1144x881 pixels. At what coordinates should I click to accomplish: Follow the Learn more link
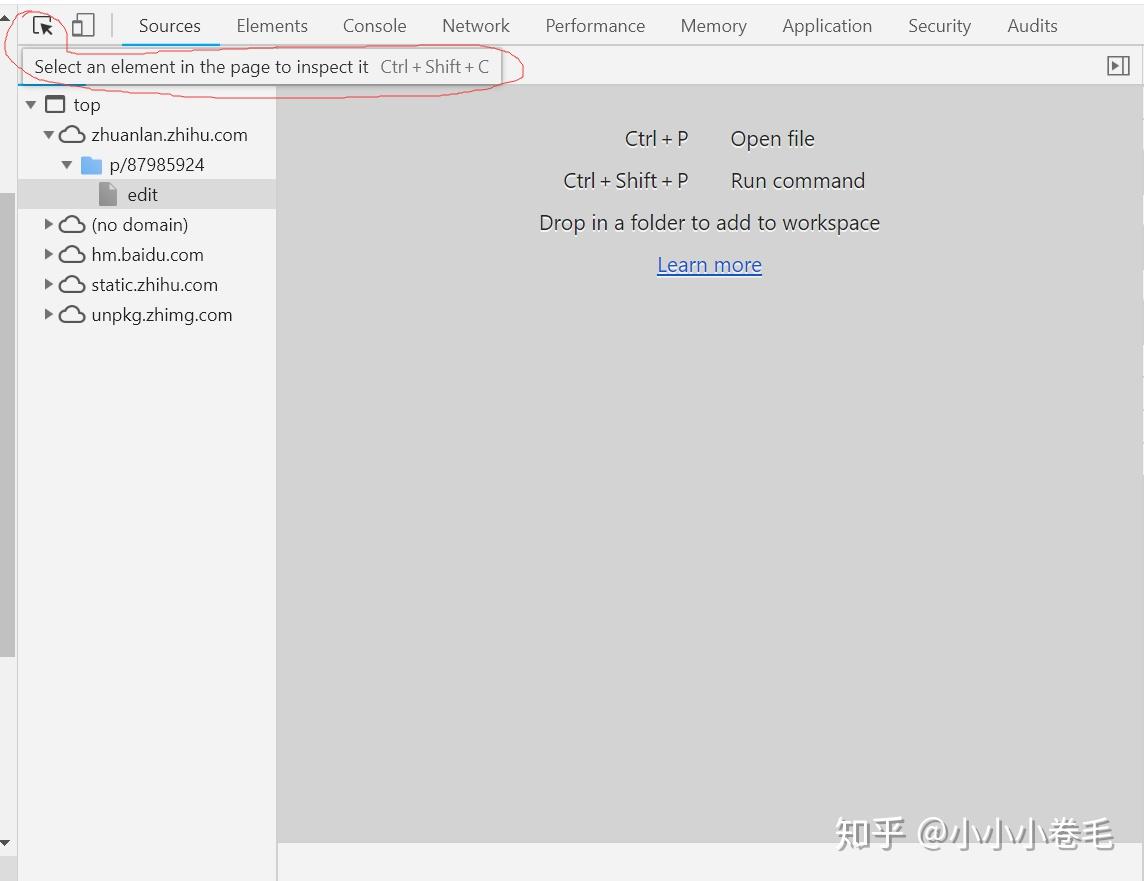point(709,265)
